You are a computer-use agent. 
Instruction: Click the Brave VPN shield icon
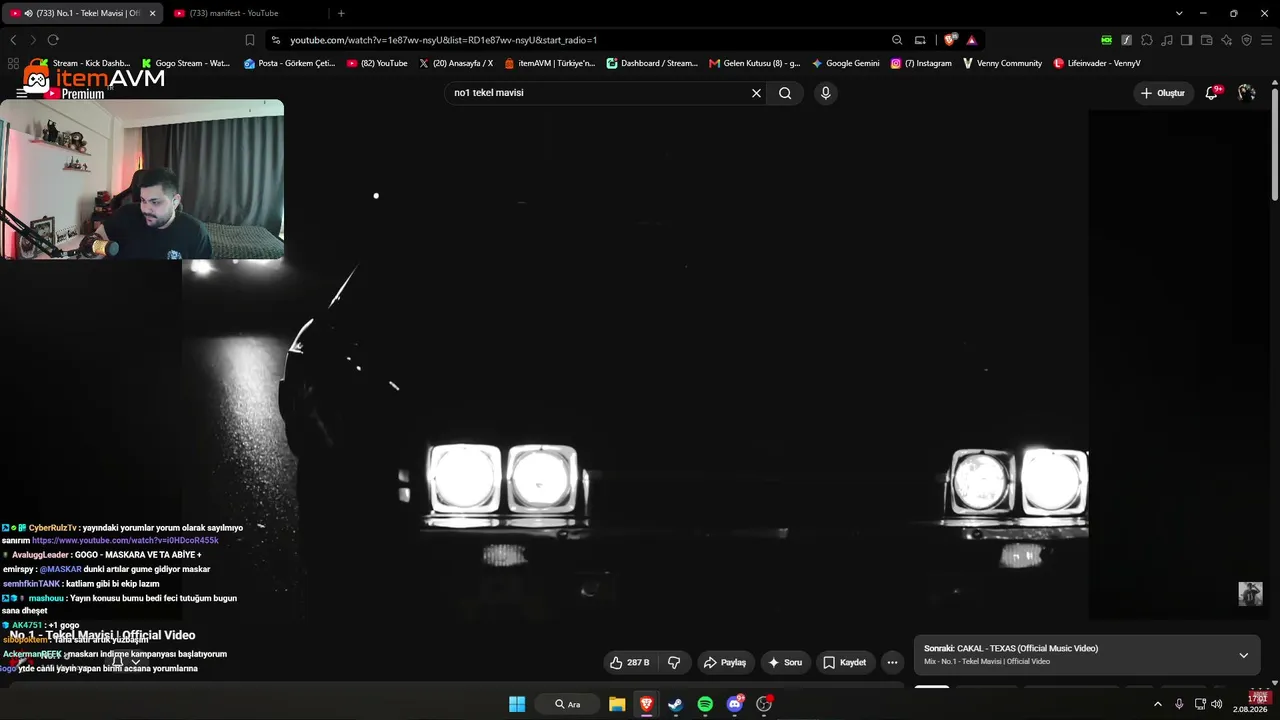(1247, 40)
